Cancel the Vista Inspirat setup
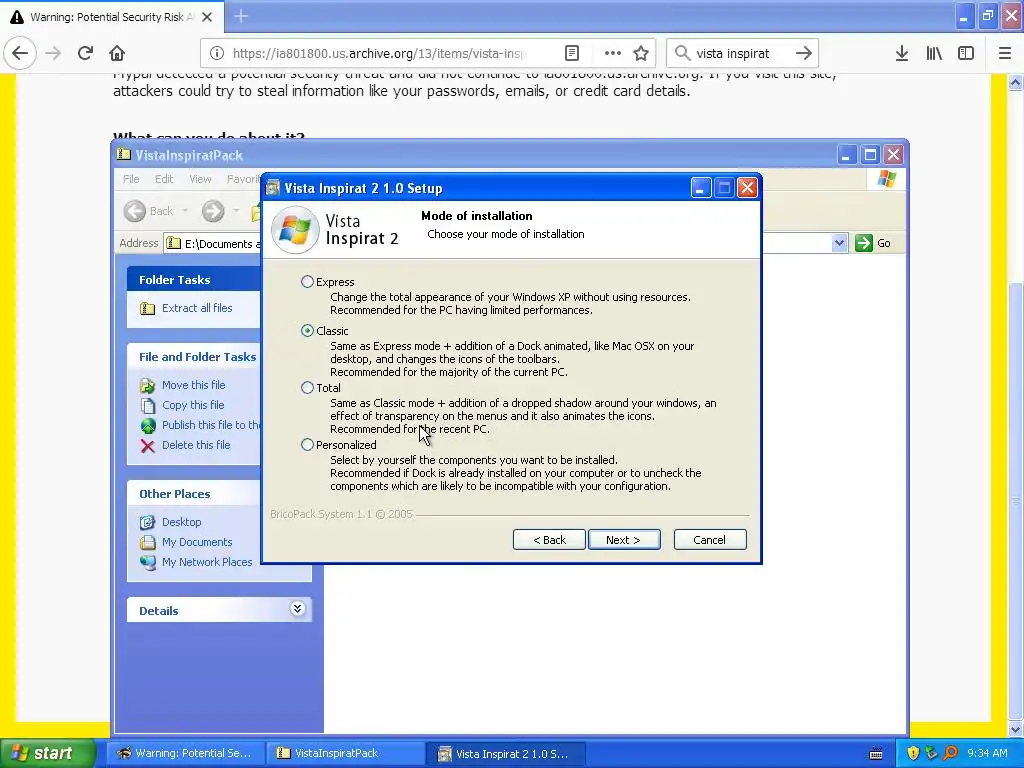1024x768 pixels. (x=710, y=539)
